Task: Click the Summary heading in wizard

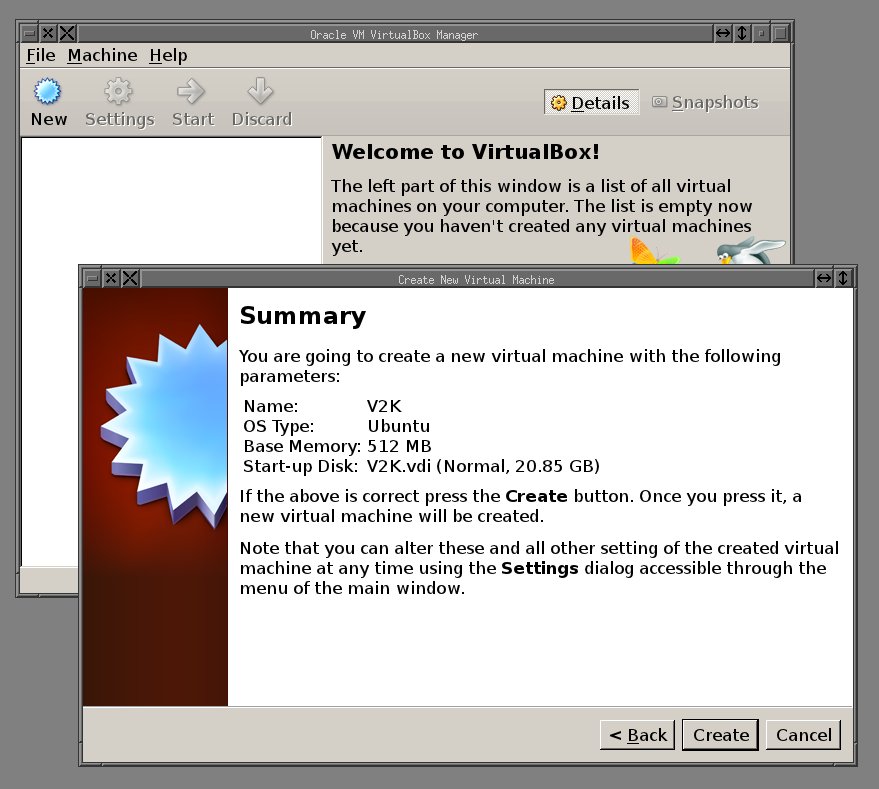Action: 303,316
